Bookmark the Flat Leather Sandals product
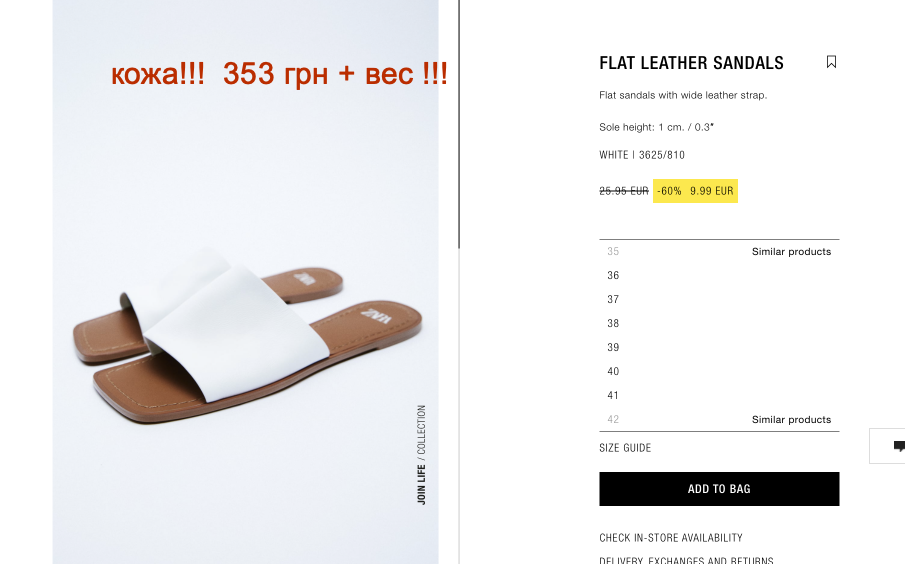Viewport: 905px width, 564px height. [831, 62]
